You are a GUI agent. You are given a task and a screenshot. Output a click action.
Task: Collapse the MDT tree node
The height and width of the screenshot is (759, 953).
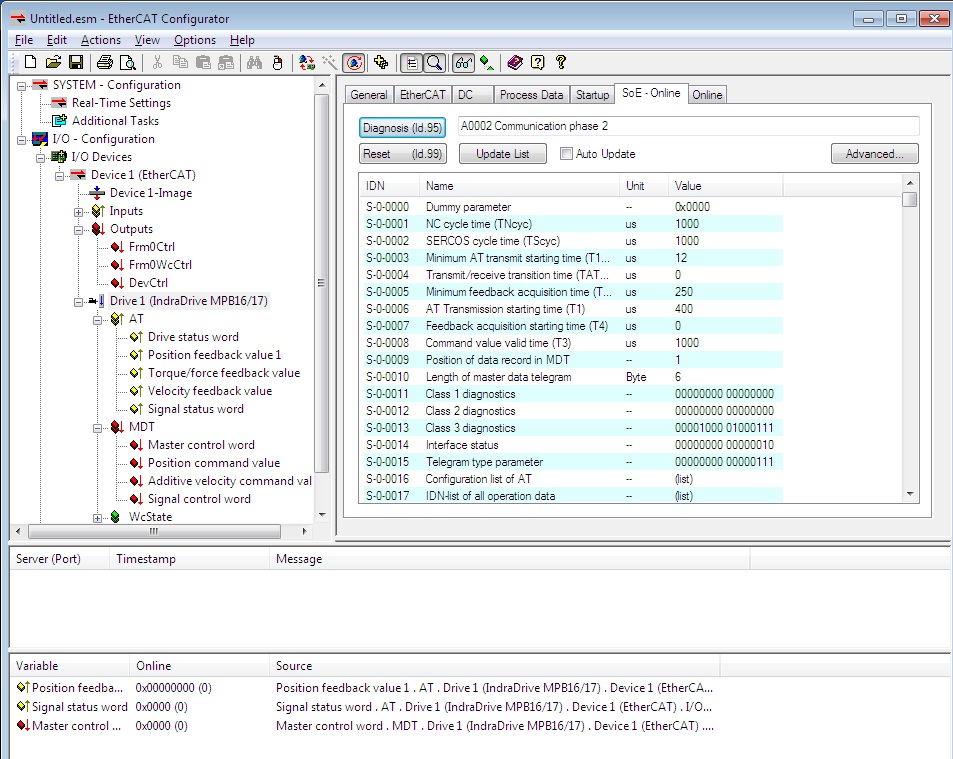pyautogui.click(x=98, y=427)
